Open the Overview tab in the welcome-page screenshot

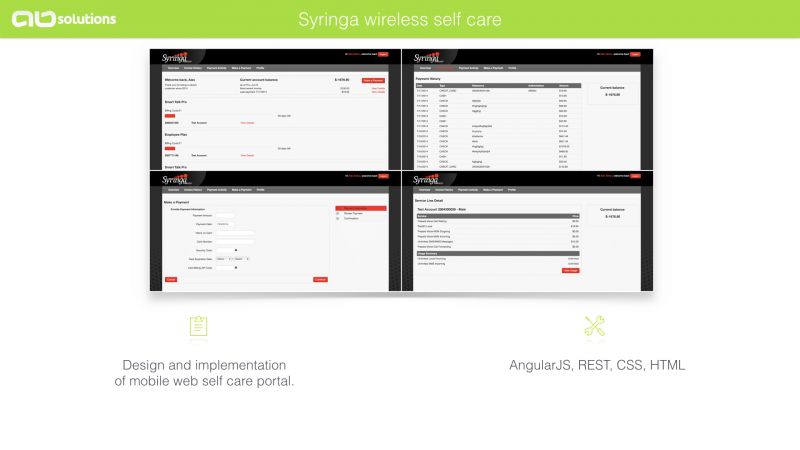pos(173,68)
